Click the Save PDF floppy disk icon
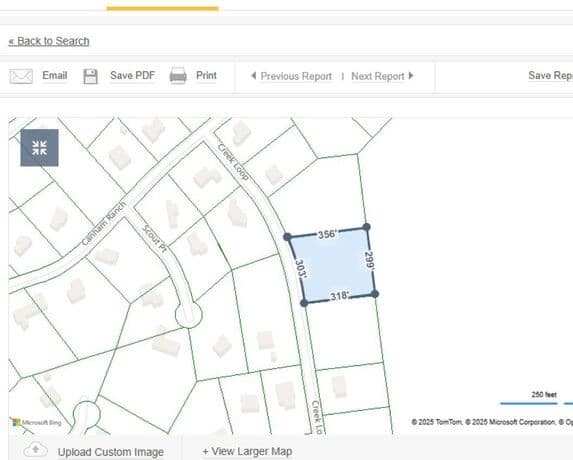The height and width of the screenshot is (460, 573). (90, 76)
